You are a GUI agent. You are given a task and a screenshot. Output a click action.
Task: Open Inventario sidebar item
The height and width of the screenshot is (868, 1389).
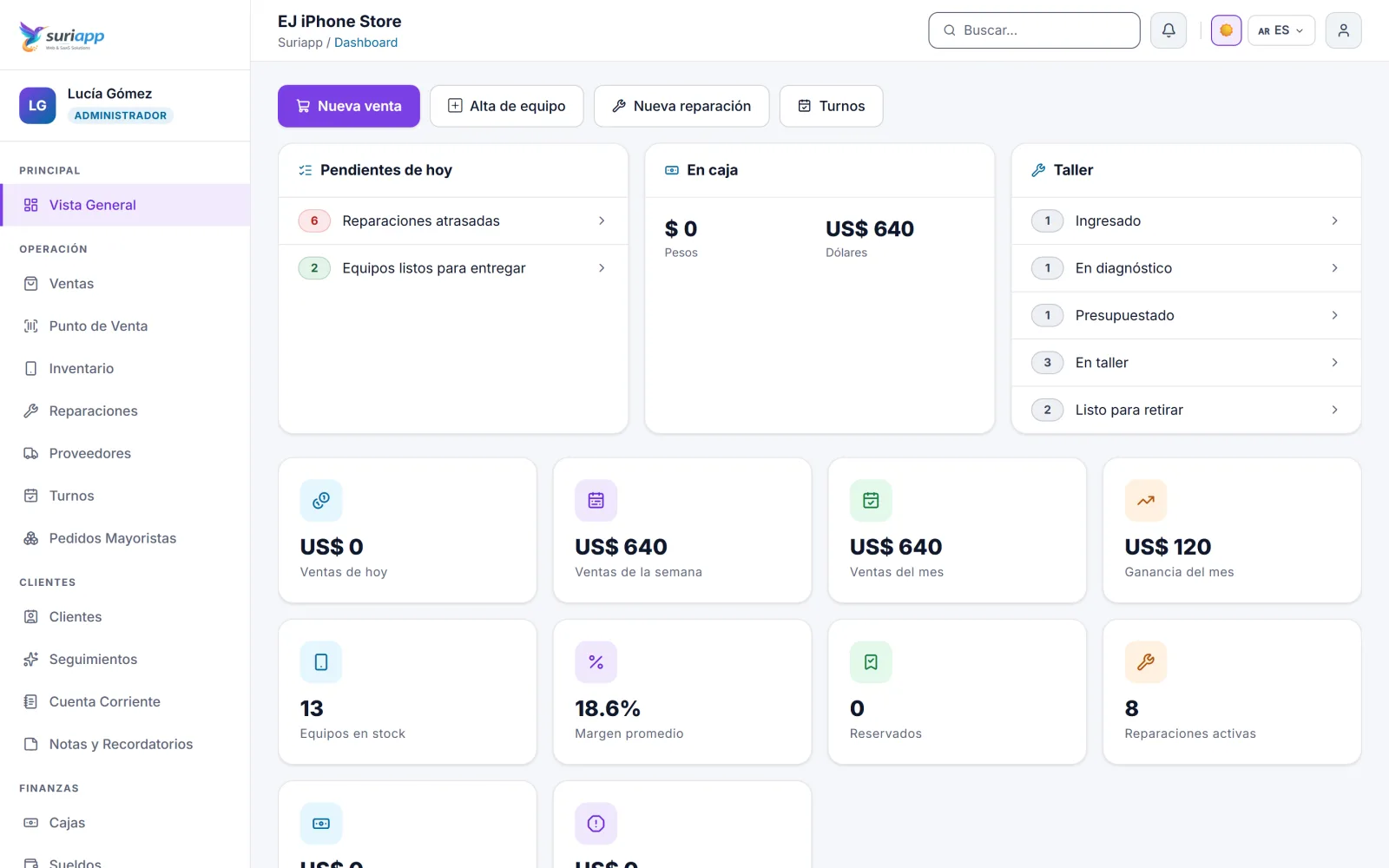[x=125, y=369]
